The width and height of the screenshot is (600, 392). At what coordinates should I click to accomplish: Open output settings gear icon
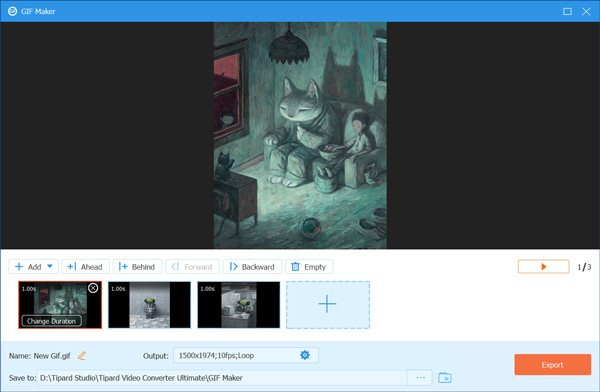pos(305,355)
